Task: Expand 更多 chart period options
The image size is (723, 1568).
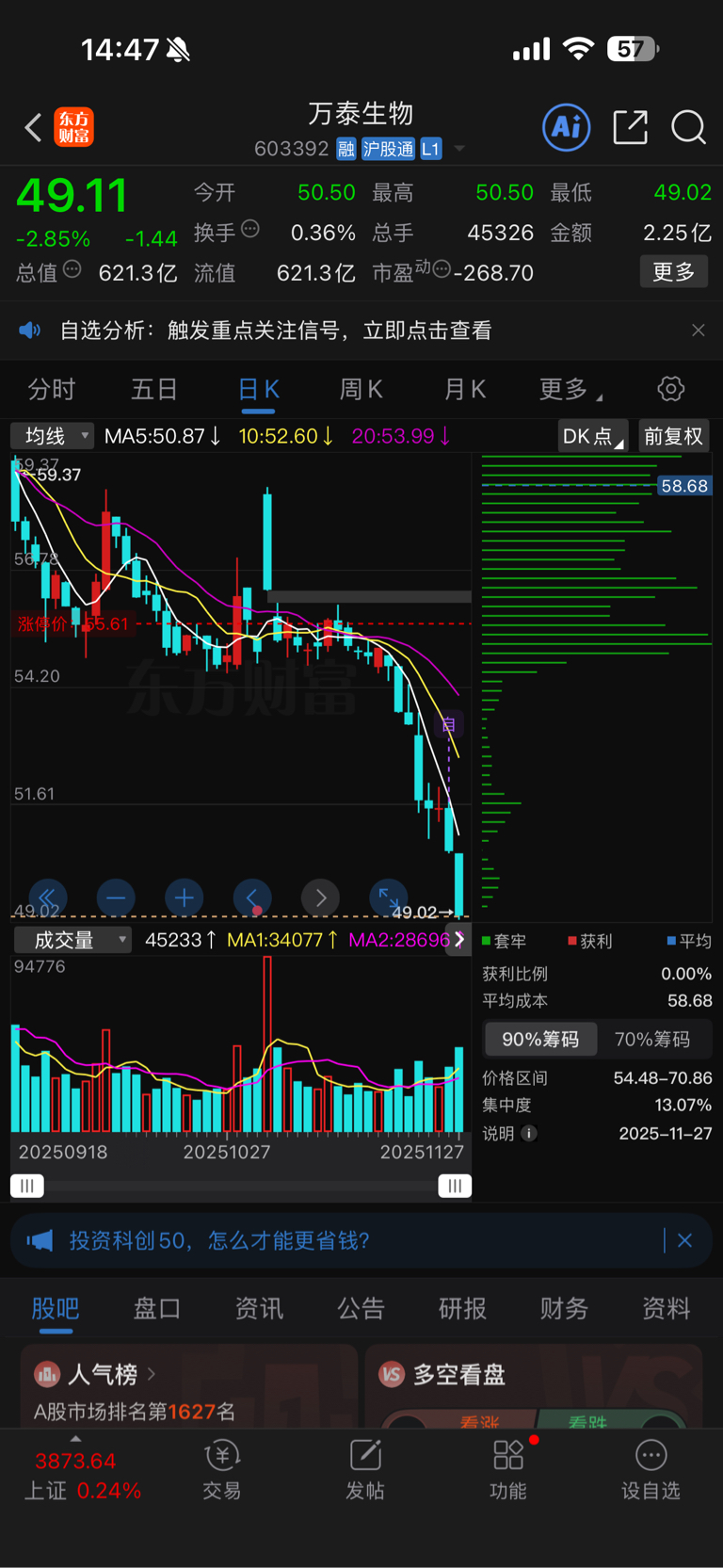Action: pos(570,389)
